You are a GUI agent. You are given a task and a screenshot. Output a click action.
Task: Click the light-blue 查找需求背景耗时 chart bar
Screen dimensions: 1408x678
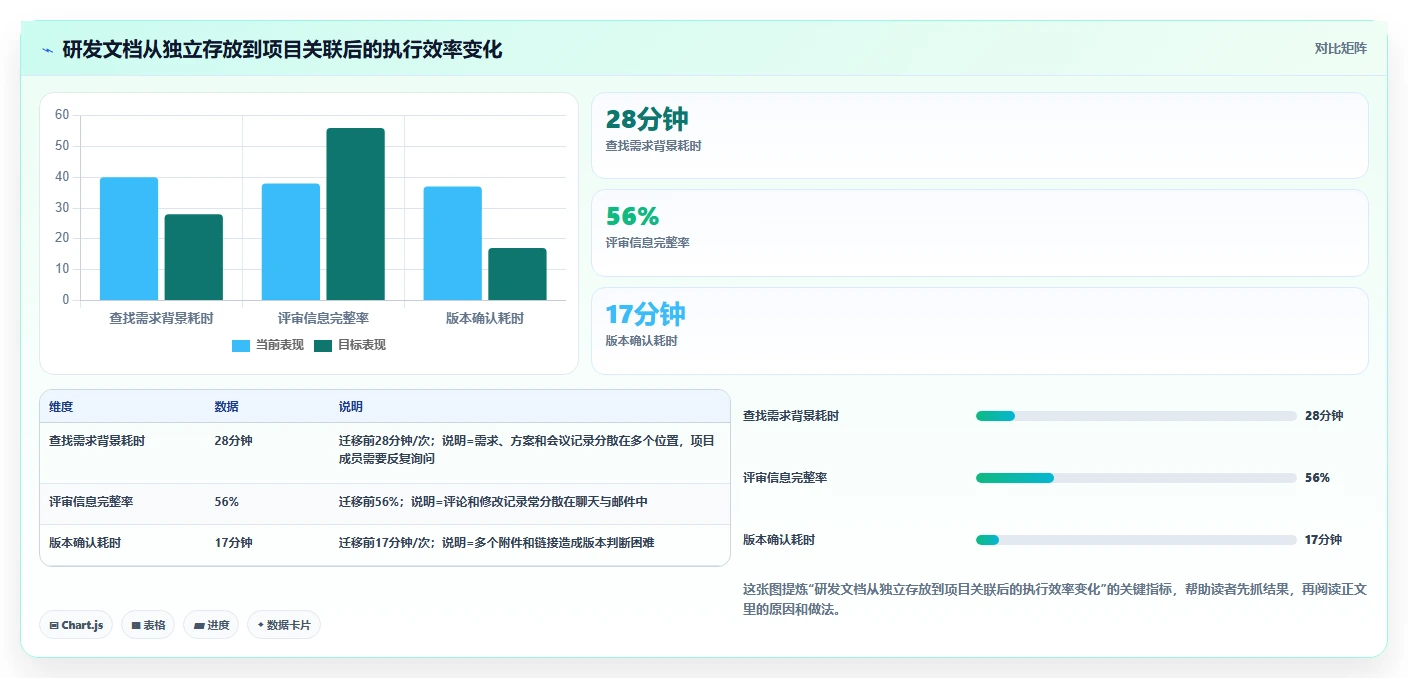pyautogui.click(x=129, y=239)
